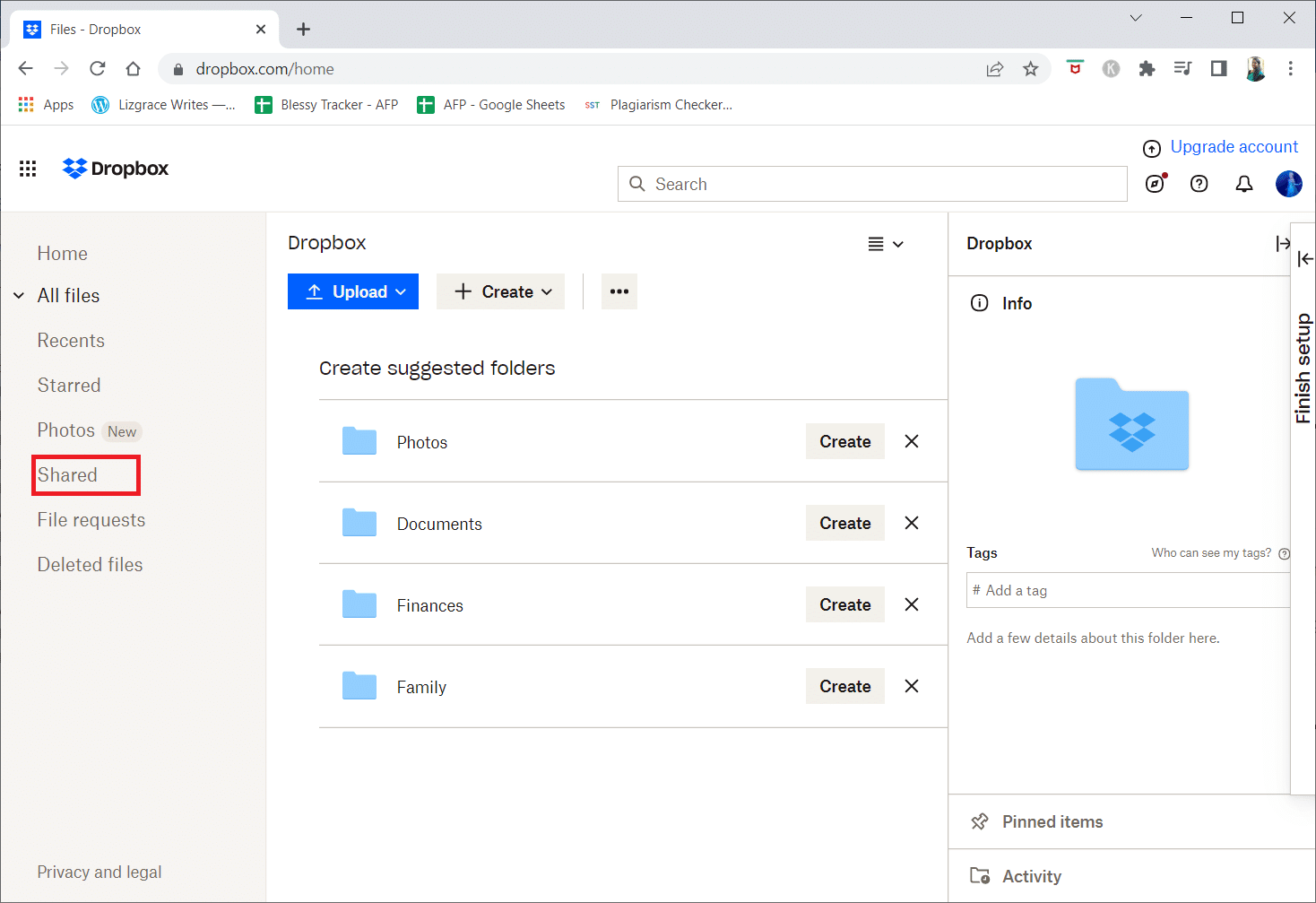This screenshot has width=1316, height=903.
Task: Go to Home in sidebar
Action: [63, 254]
